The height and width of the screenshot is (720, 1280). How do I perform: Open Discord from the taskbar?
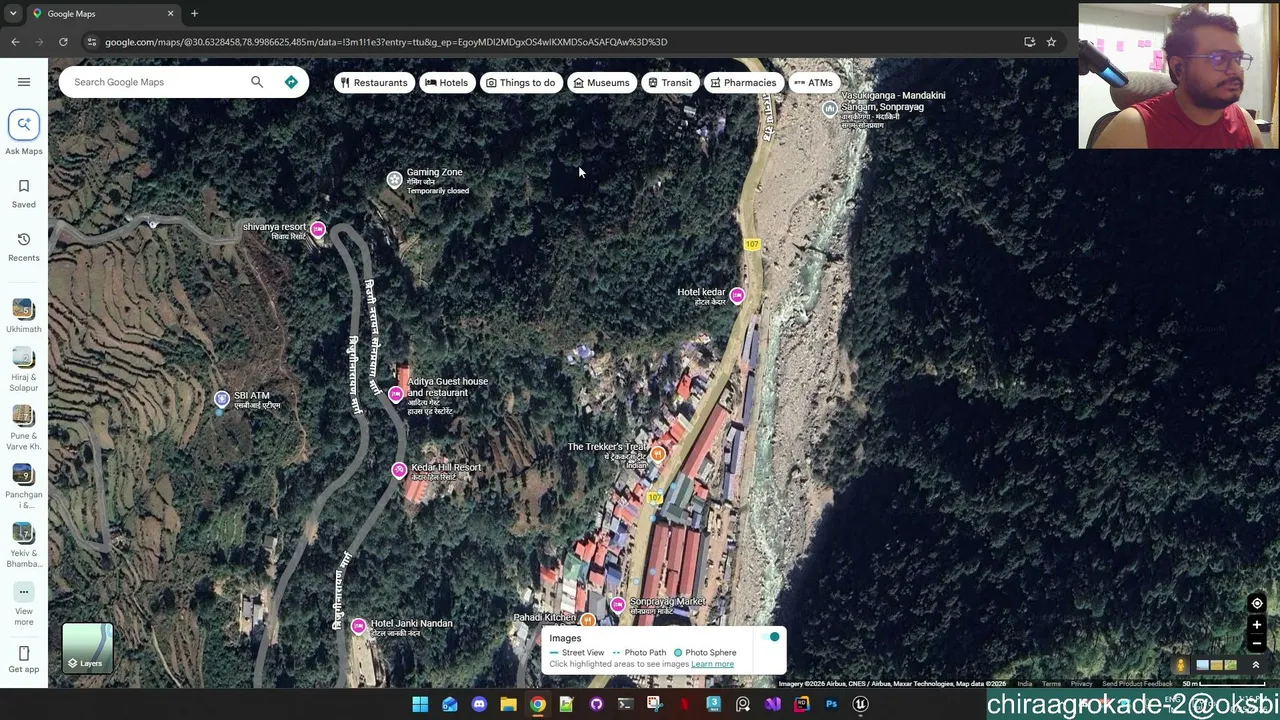pyautogui.click(x=479, y=704)
